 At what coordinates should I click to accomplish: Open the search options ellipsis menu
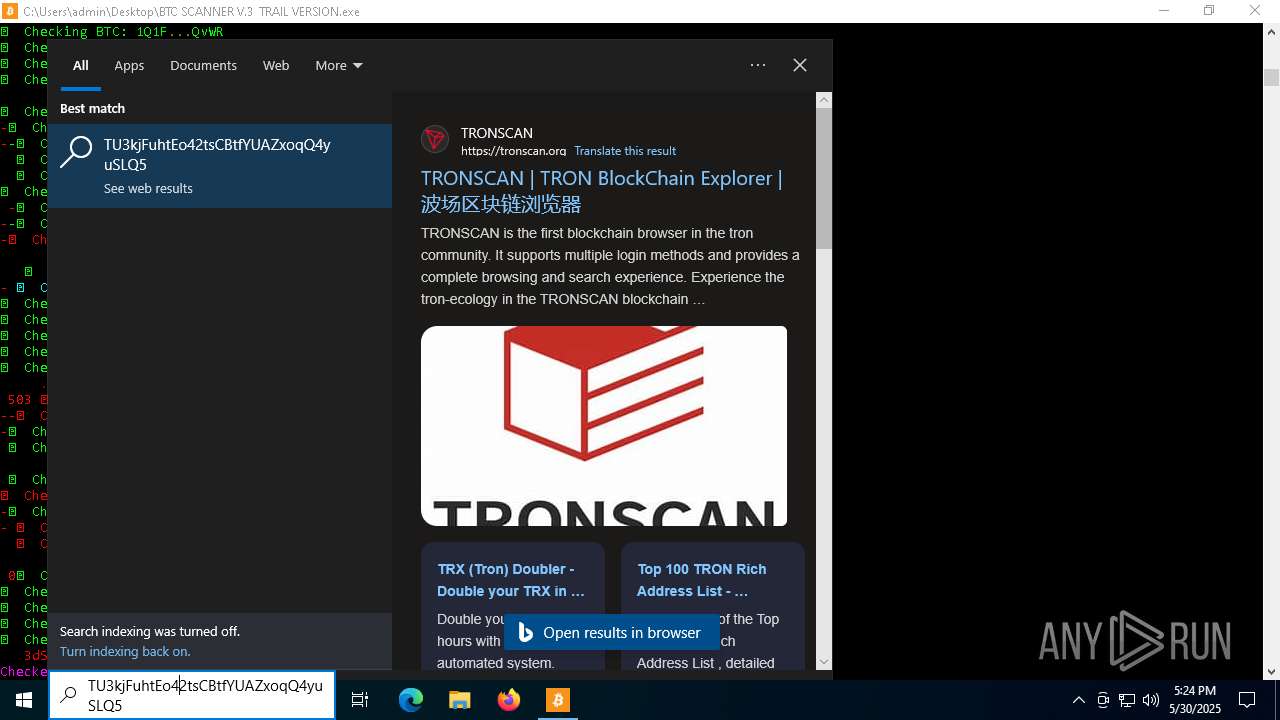pyautogui.click(x=758, y=65)
